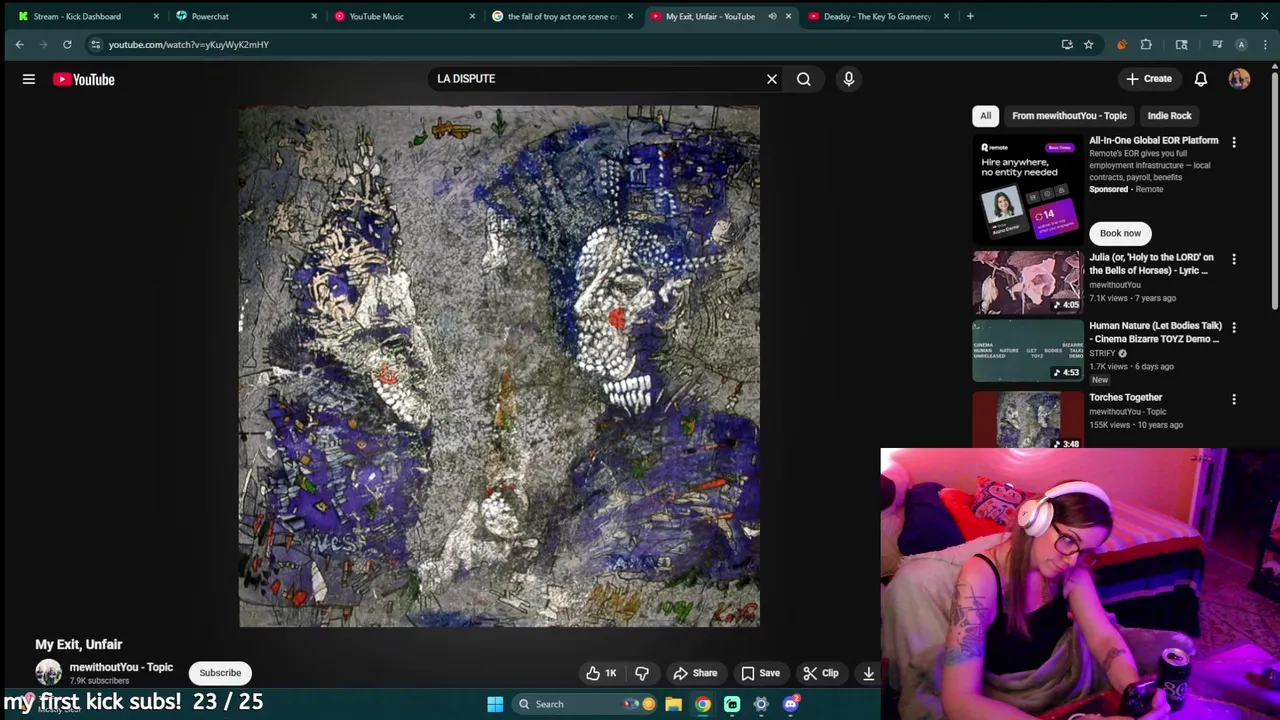Switch to the fall of troy Google tab
The height and width of the screenshot is (720, 1280).
(x=563, y=16)
